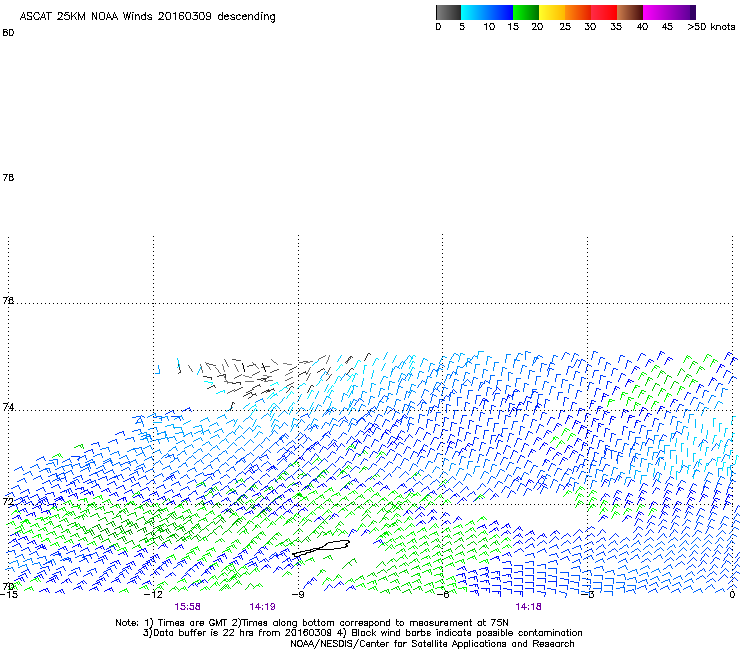Viewport: 740px width, 650px height.
Task: Click the purple time label 14:19
Action: pos(262,607)
